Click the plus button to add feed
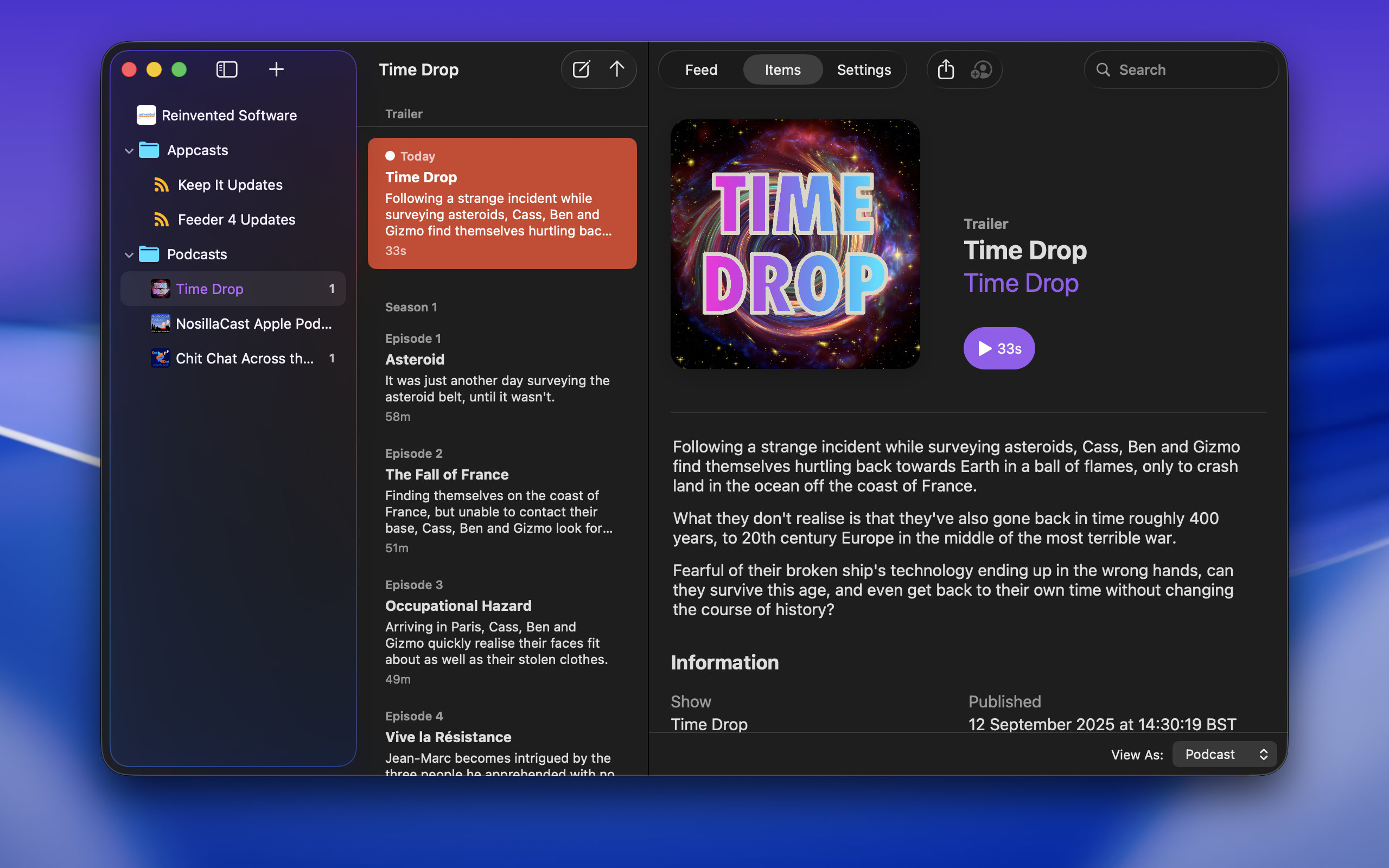 (x=276, y=69)
